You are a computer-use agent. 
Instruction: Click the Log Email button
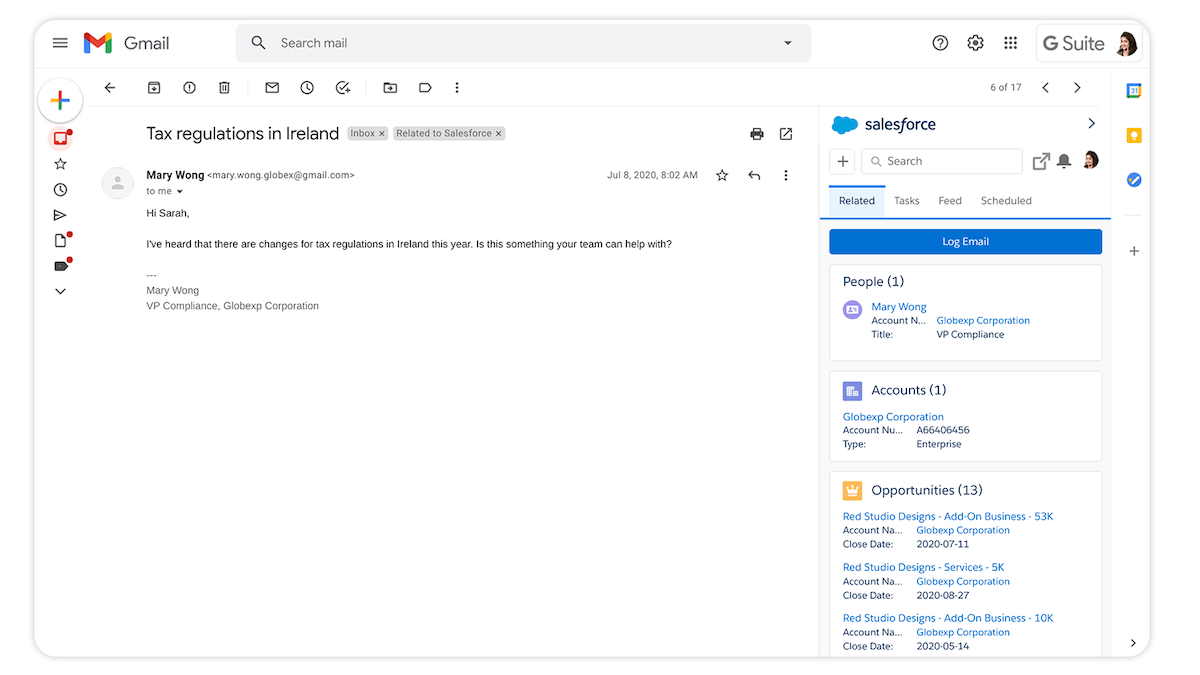(x=965, y=242)
